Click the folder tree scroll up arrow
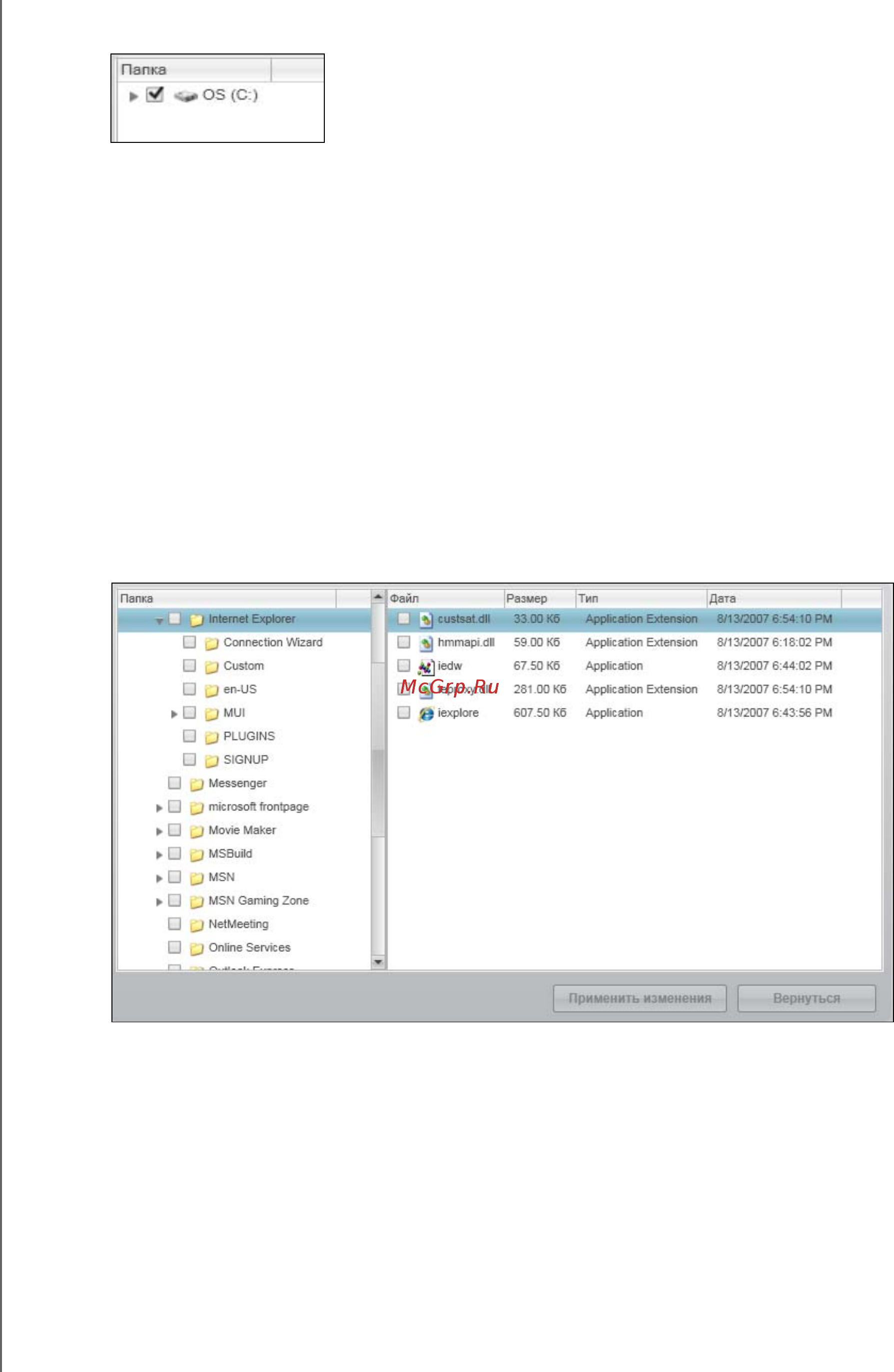This screenshot has height=1372, width=894. coord(378,597)
